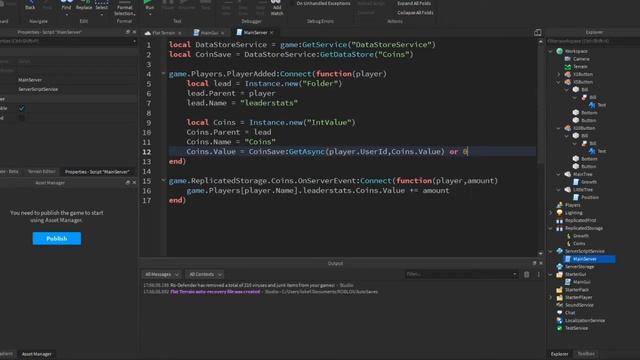This screenshot has height=360, width=640.
Task: Click the Find tool in the Edit group
Action: (66, 6)
